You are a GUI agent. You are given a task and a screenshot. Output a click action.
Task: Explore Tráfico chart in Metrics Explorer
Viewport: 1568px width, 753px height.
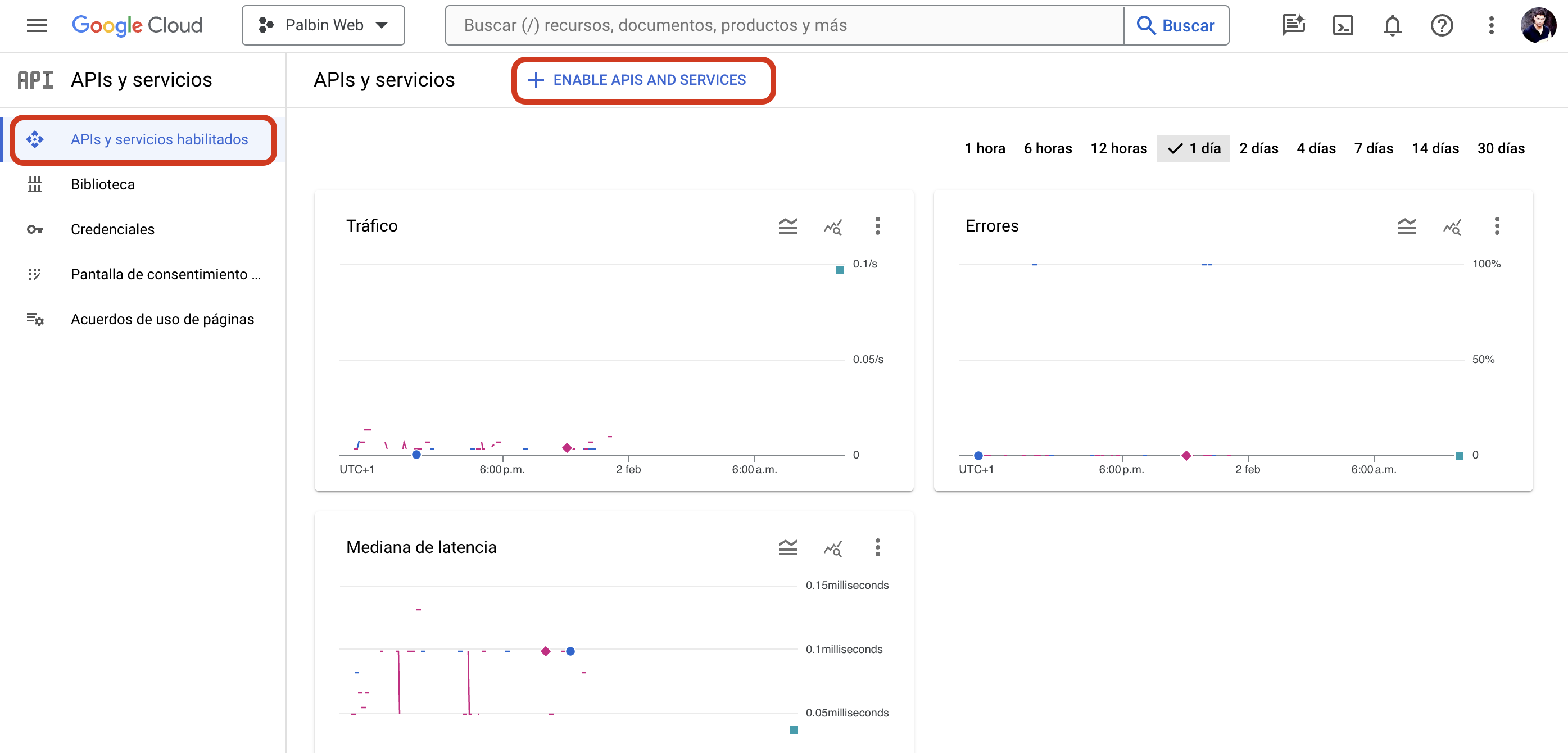[833, 226]
